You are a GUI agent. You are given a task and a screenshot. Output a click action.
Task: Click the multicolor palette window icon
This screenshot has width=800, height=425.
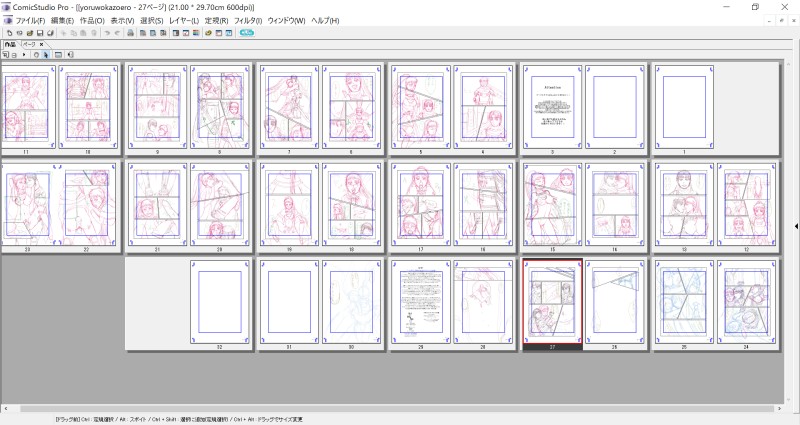pyautogui.click(x=196, y=33)
